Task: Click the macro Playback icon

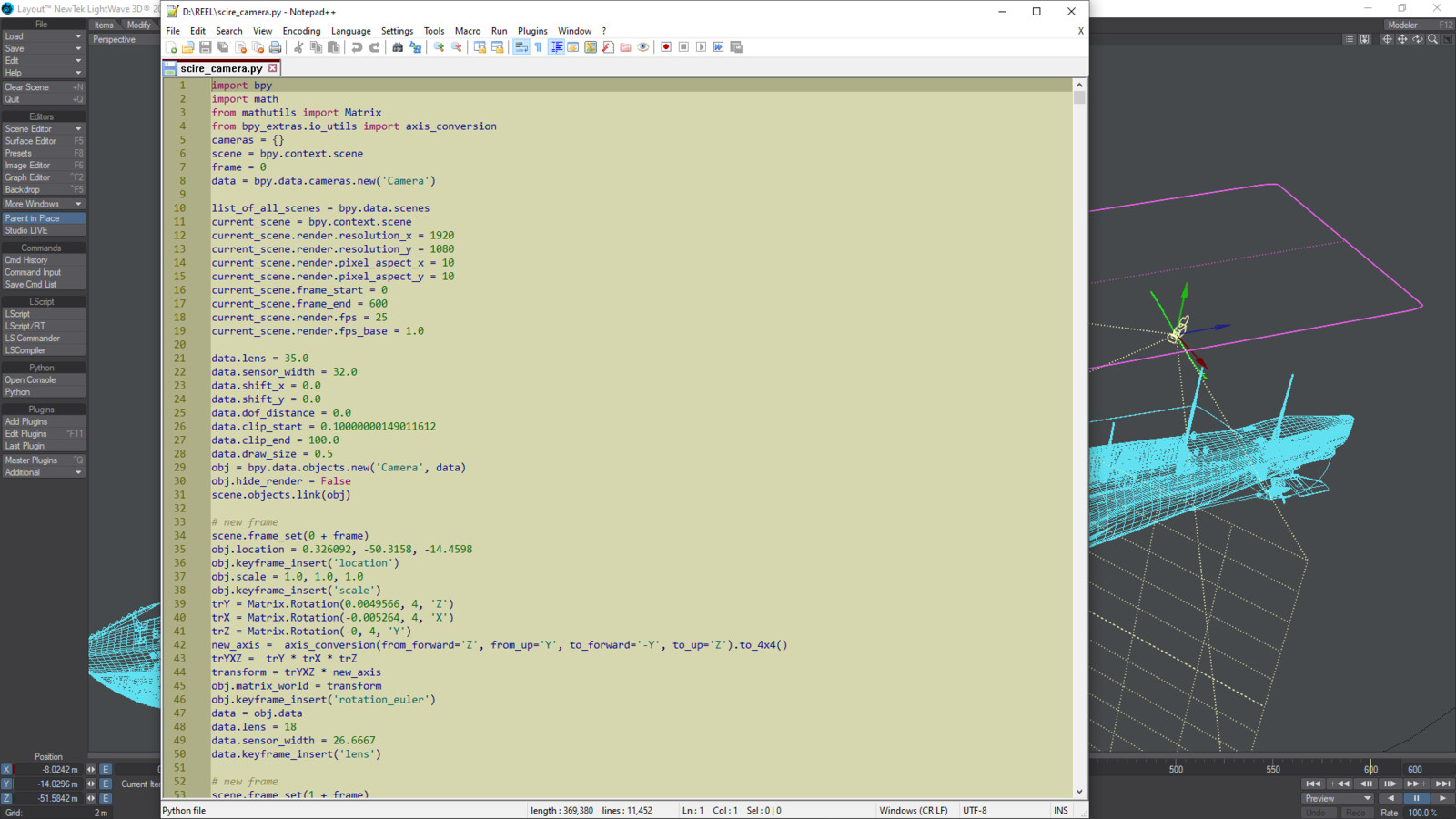Action: (701, 47)
